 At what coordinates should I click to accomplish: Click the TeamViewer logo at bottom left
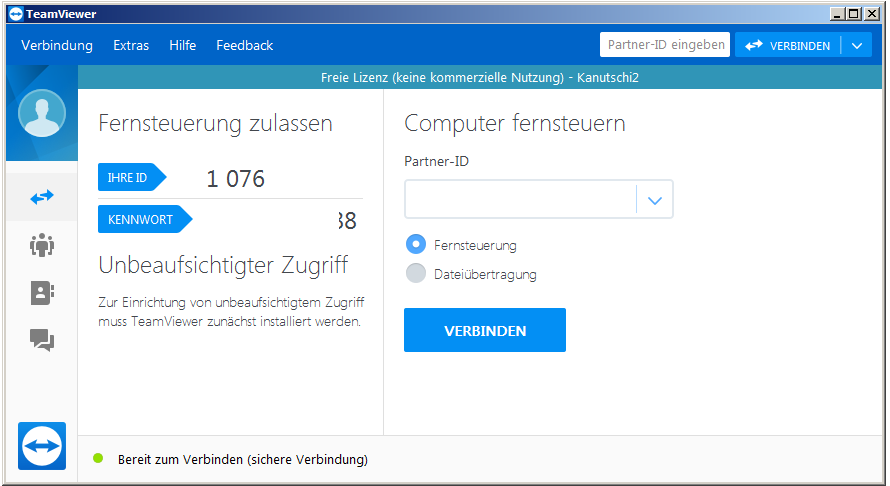click(42, 445)
